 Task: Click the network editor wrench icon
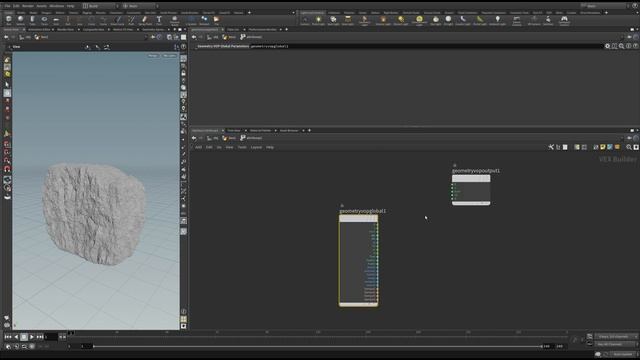(x=551, y=147)
